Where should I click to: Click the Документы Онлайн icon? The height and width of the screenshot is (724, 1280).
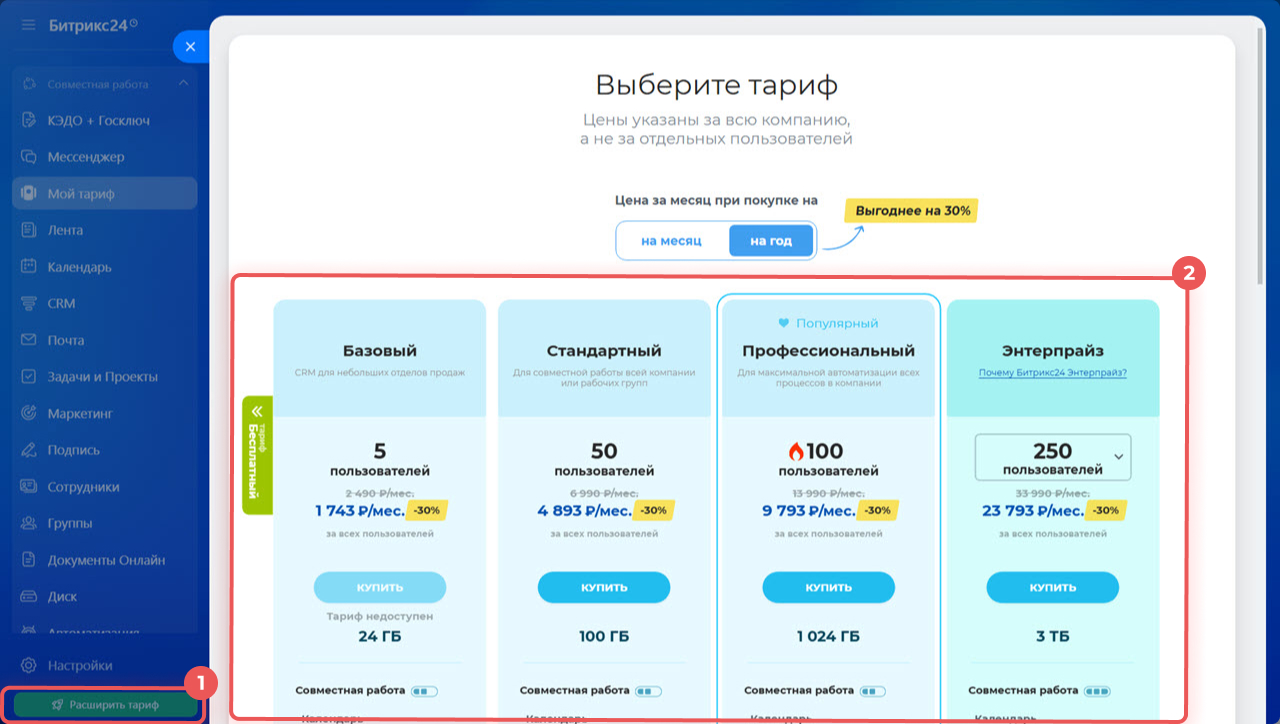click(x=30, y=560)
